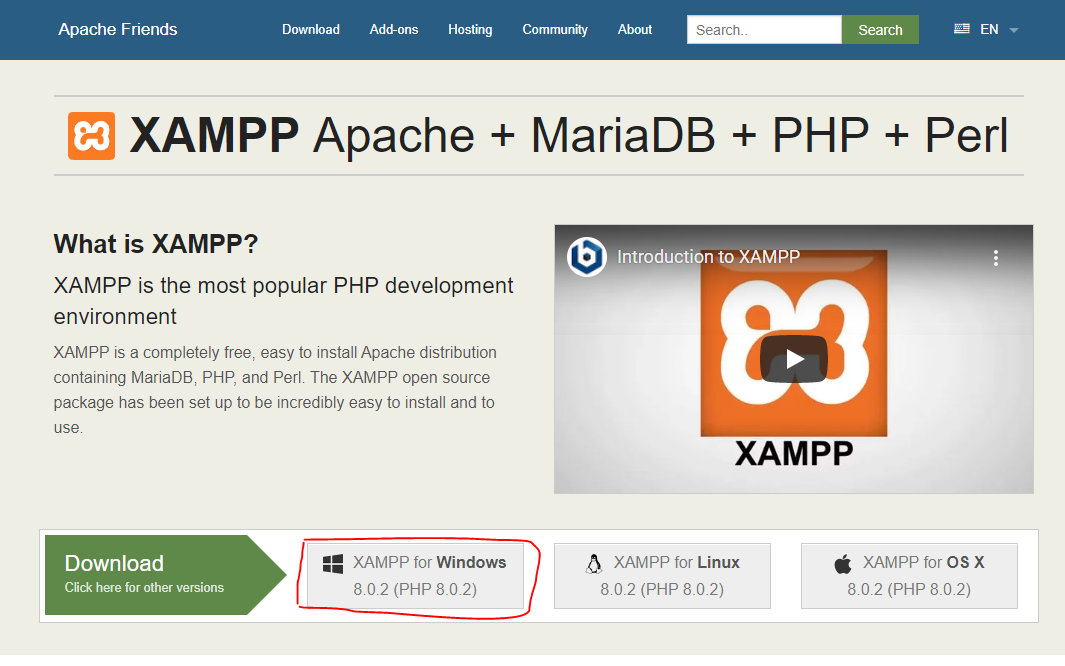The image size is (1065, 666).
Task: Open the Community menu item
Action: (555, 29)
